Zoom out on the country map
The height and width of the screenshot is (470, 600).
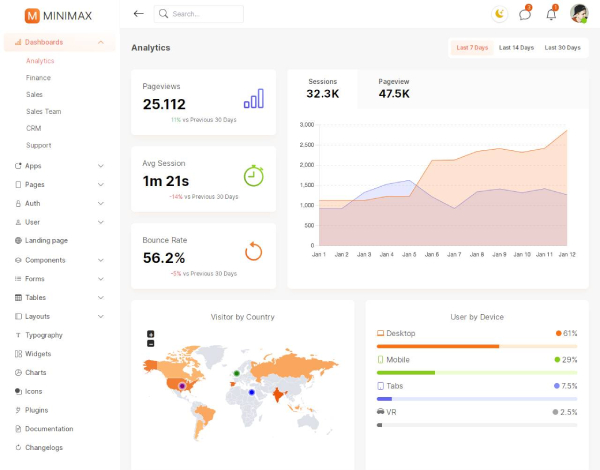point(151,343)
